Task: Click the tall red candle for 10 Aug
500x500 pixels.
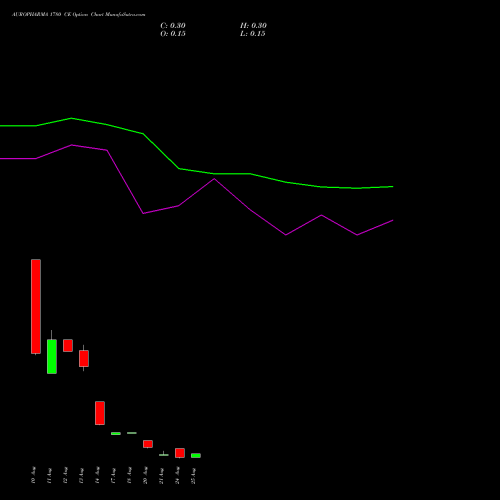Action: click(36, 307)
